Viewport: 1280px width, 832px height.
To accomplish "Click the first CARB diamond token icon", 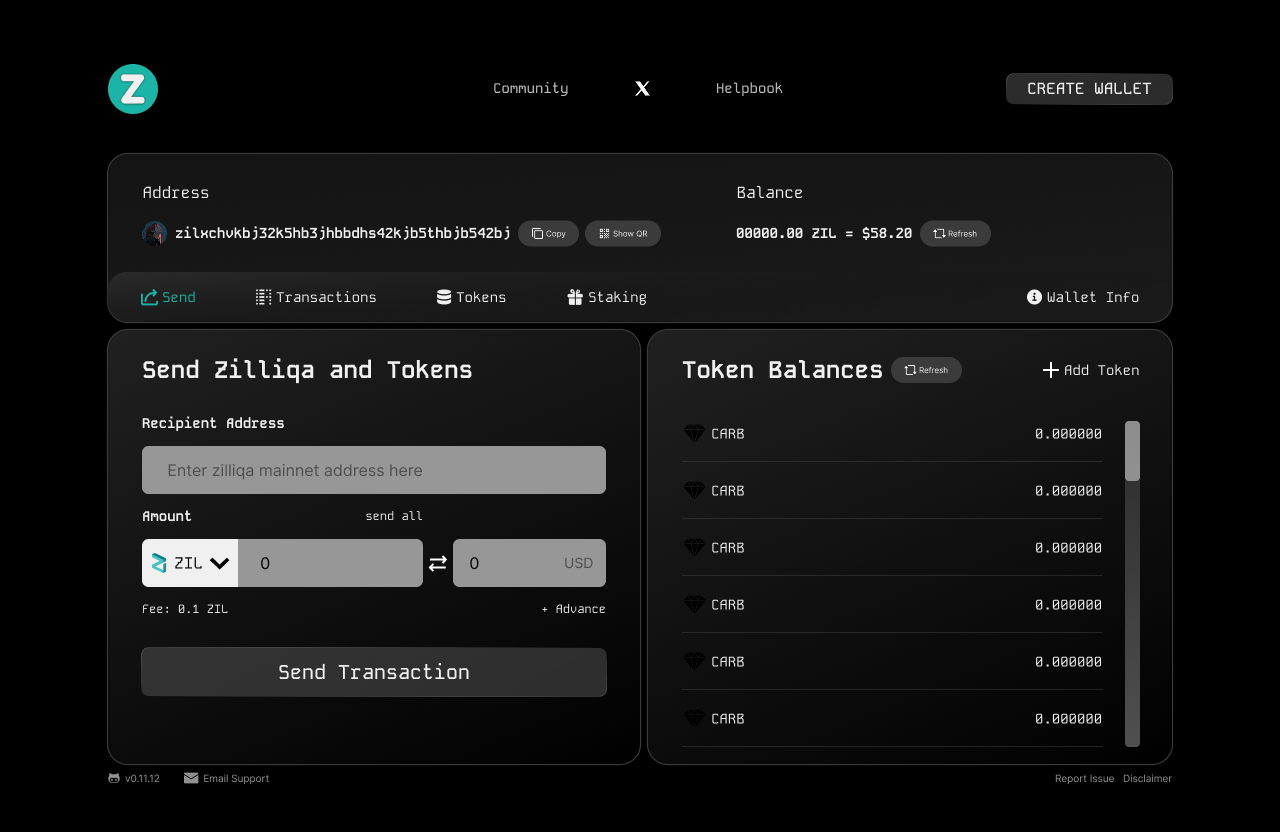I will click(694, 434).
